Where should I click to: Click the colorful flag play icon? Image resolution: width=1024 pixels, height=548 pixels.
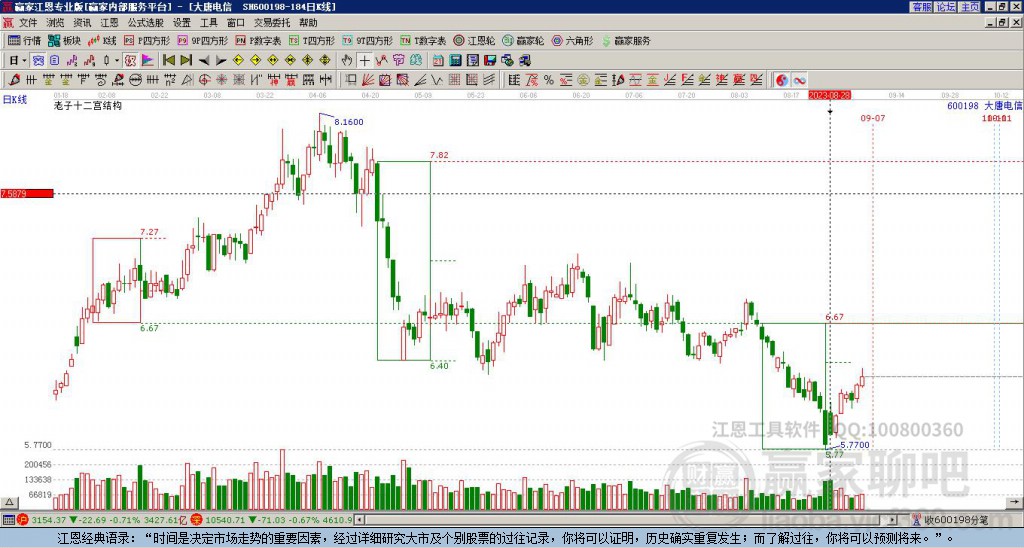point(148,61)
